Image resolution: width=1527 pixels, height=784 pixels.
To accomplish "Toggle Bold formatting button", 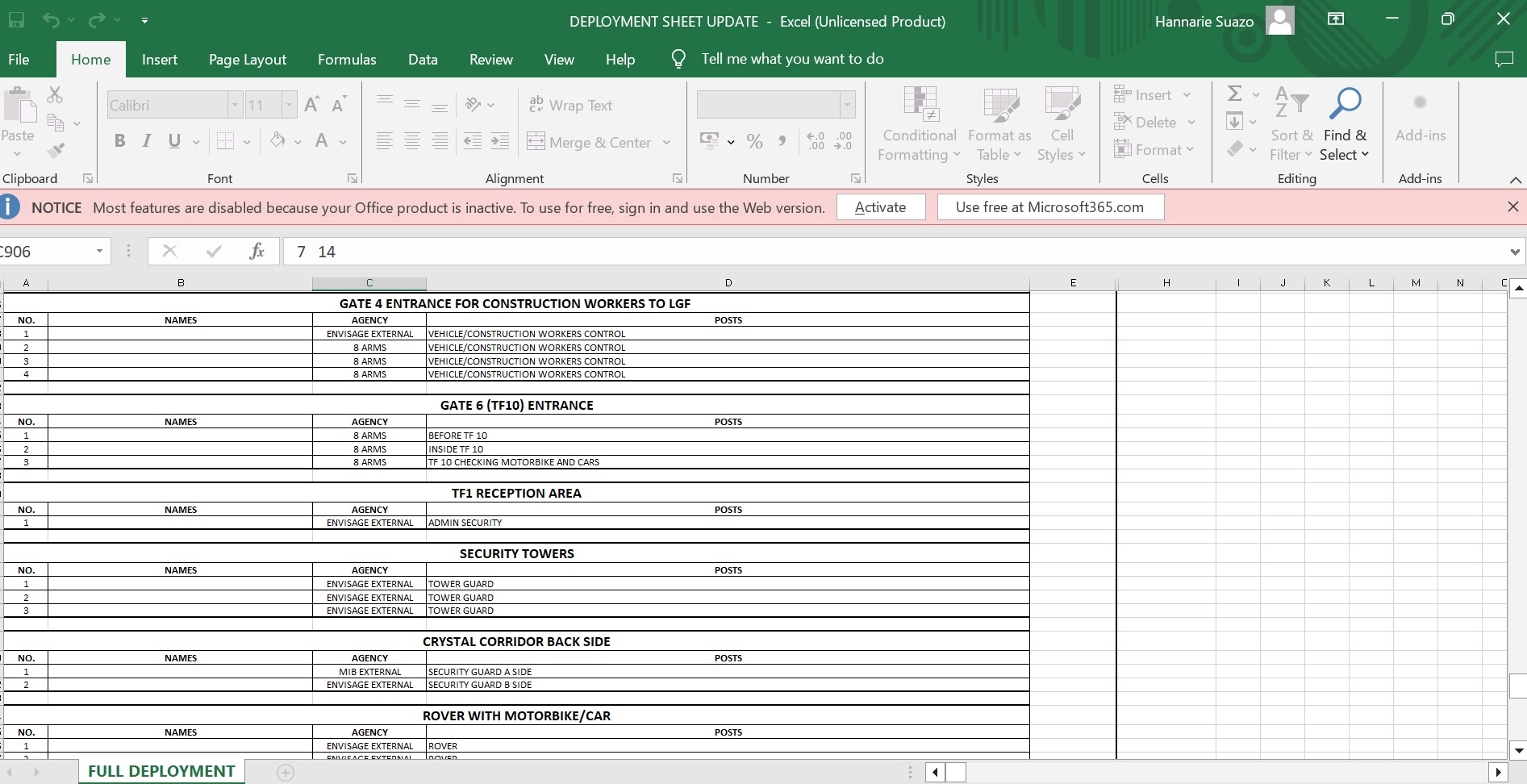I will (120, 141).
